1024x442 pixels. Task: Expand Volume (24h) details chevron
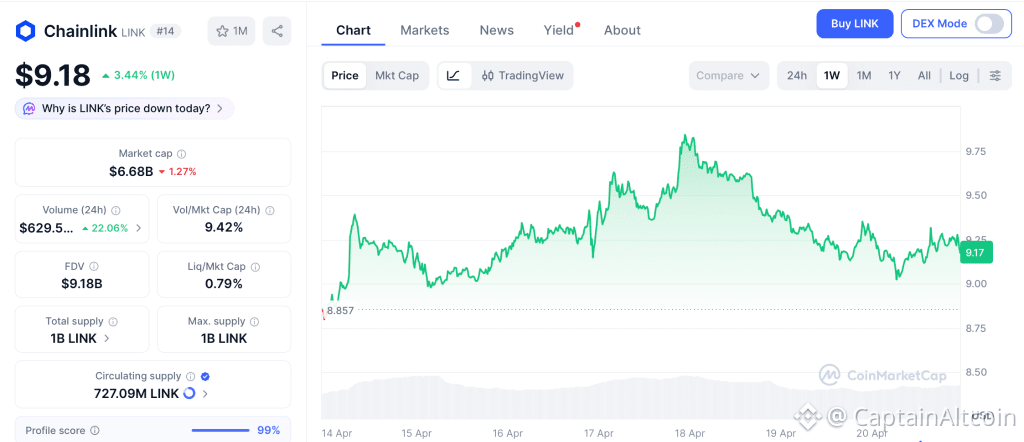click(138, 228)
